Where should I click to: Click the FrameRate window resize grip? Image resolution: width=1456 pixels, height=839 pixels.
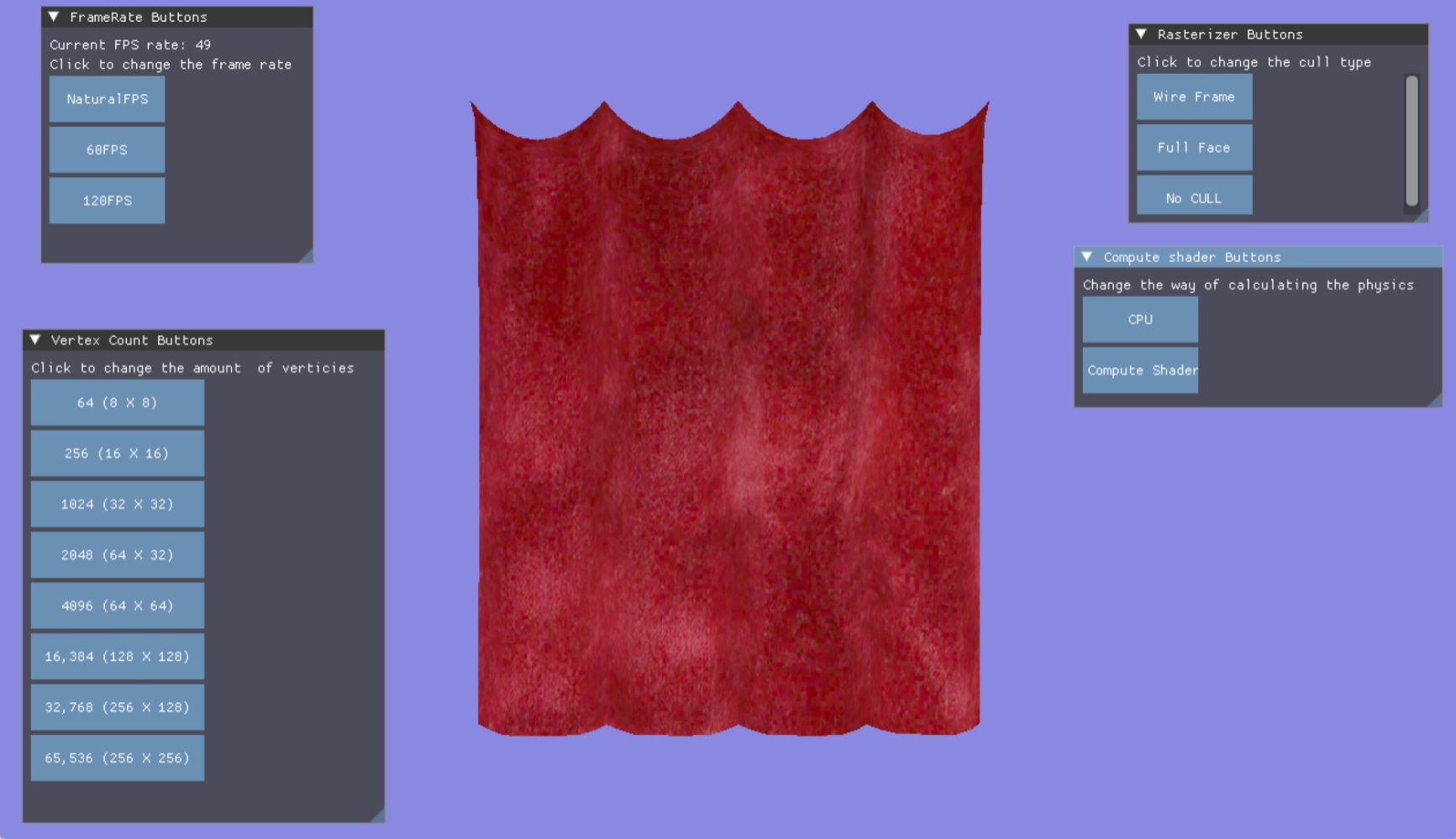click(306, 256)
